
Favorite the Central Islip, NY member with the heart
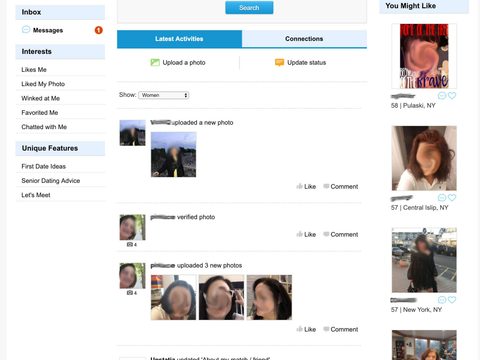(452, 198)
